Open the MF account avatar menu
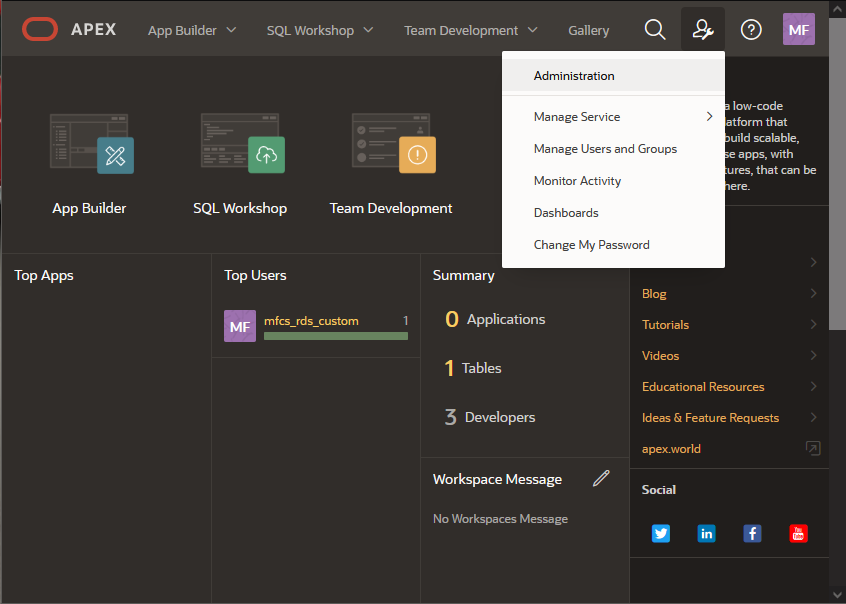 pyautogui.click(x=799, y=29)
